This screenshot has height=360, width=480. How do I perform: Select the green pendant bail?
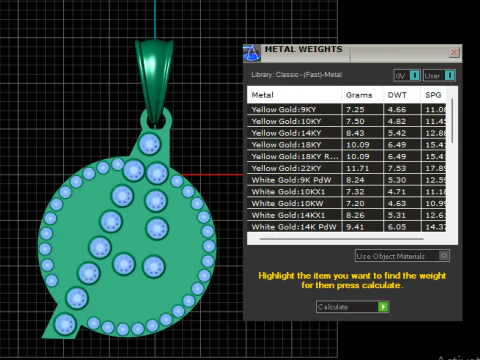[154, 81]
